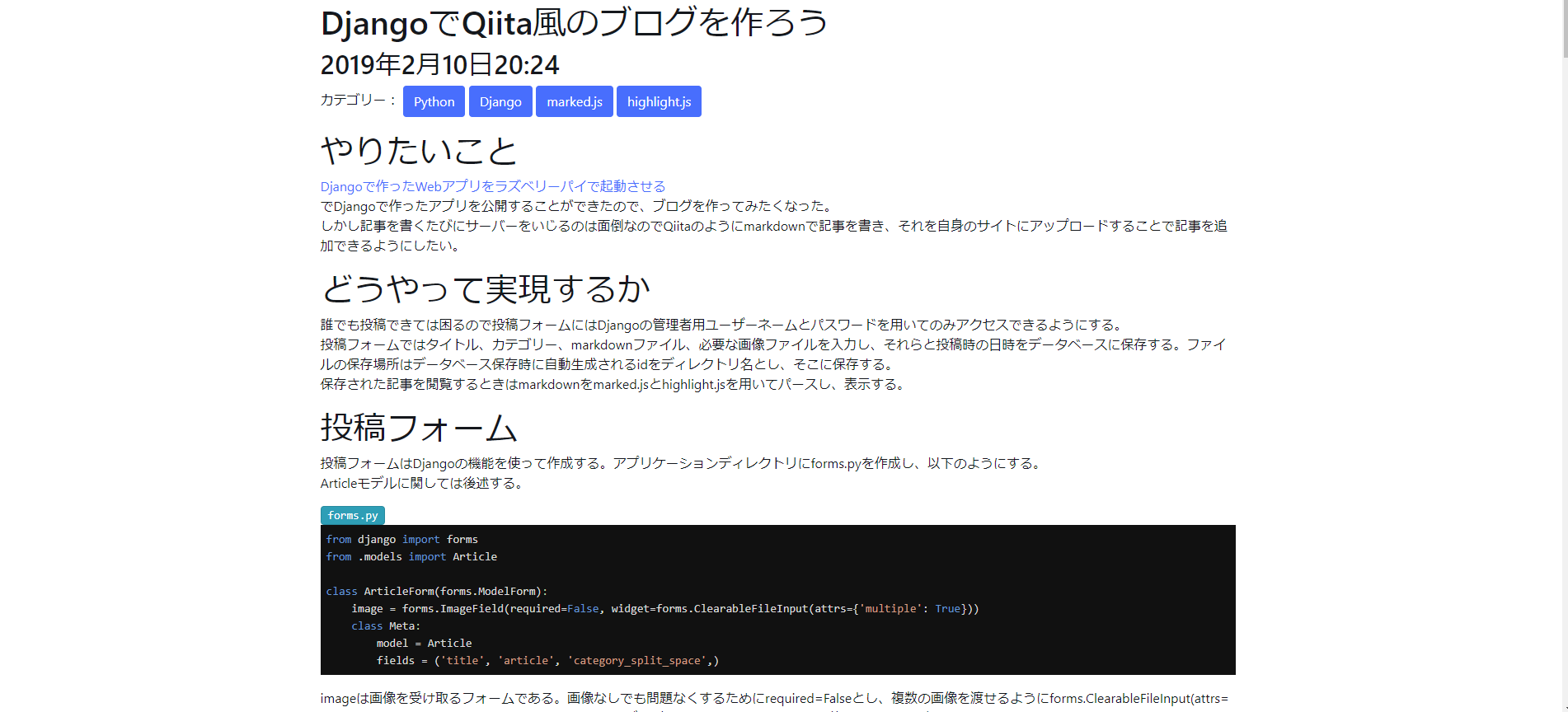Open the Django category tag
The image size is (1568, 712).
(x=500, y=101)
